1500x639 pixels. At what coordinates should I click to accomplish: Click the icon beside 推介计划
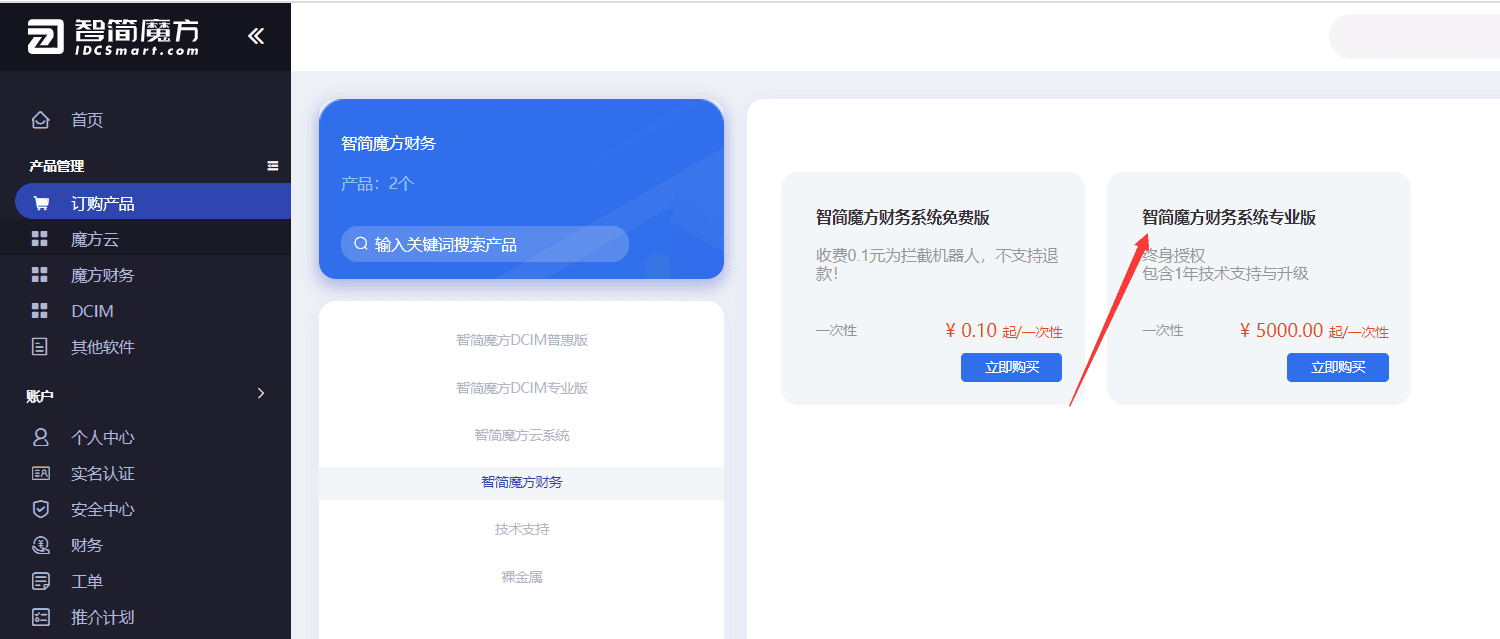point(40,617)
